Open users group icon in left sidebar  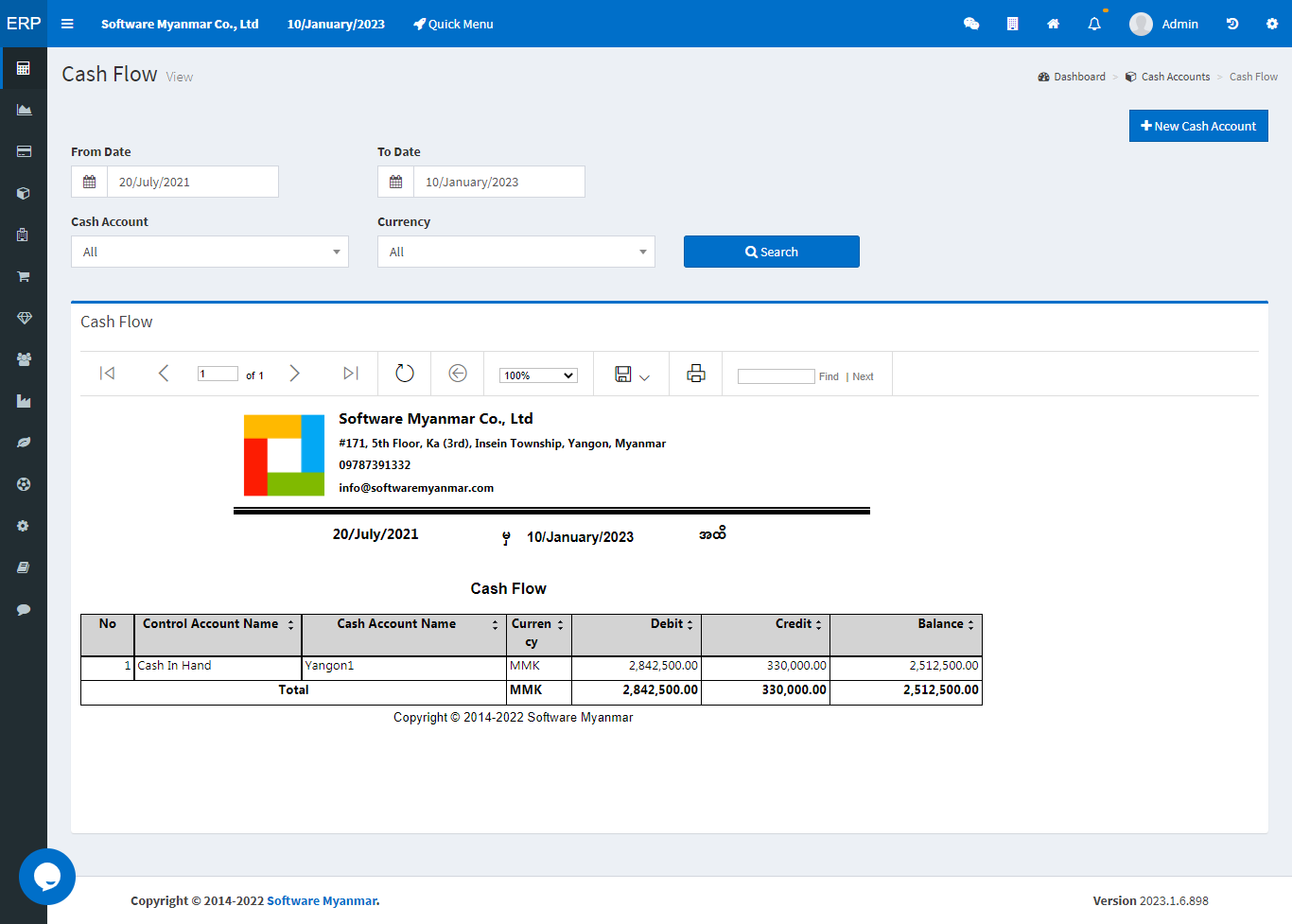[24, 359]
